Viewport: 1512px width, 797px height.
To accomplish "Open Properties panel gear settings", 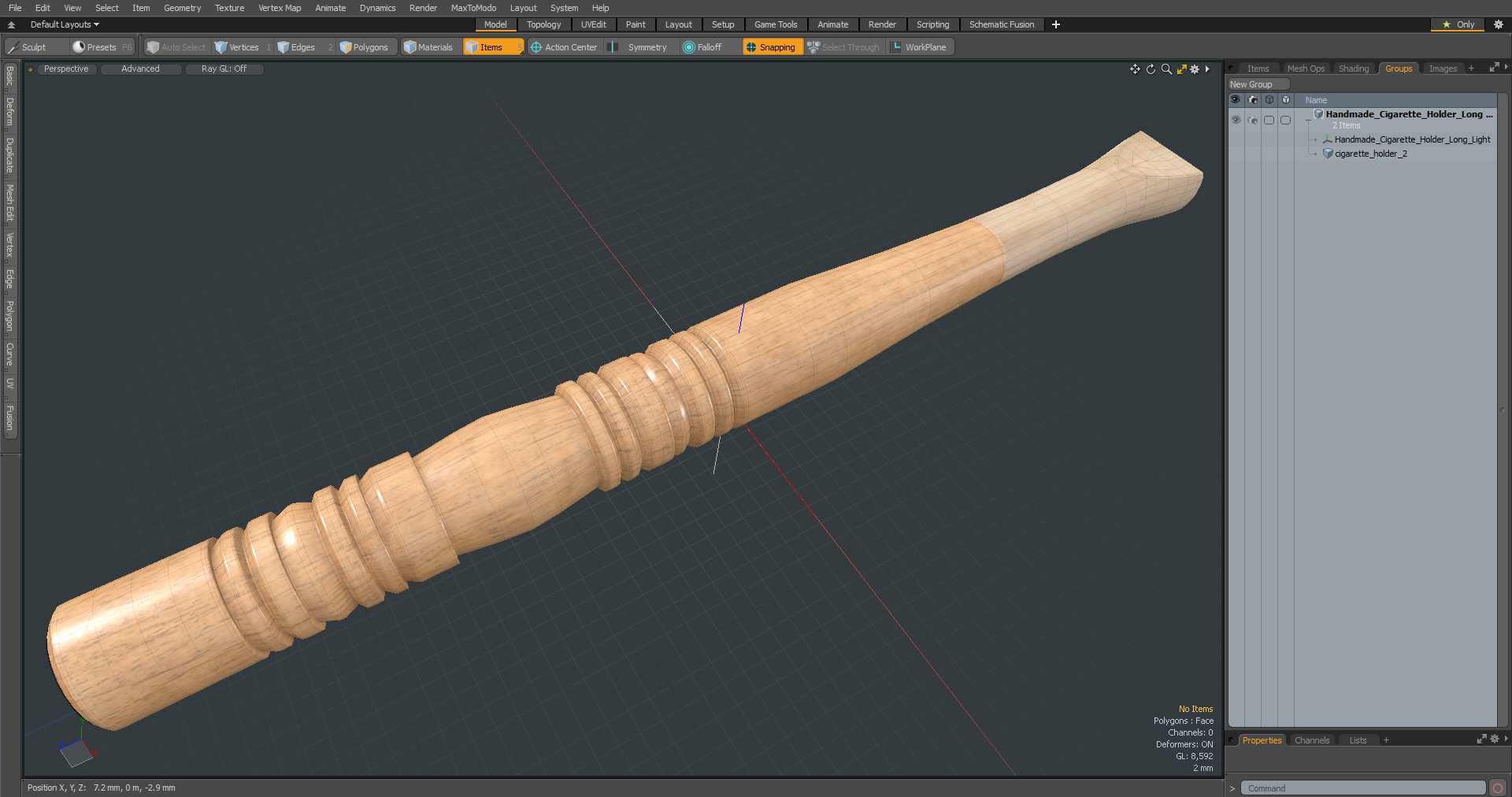I will pos(1495,739).
